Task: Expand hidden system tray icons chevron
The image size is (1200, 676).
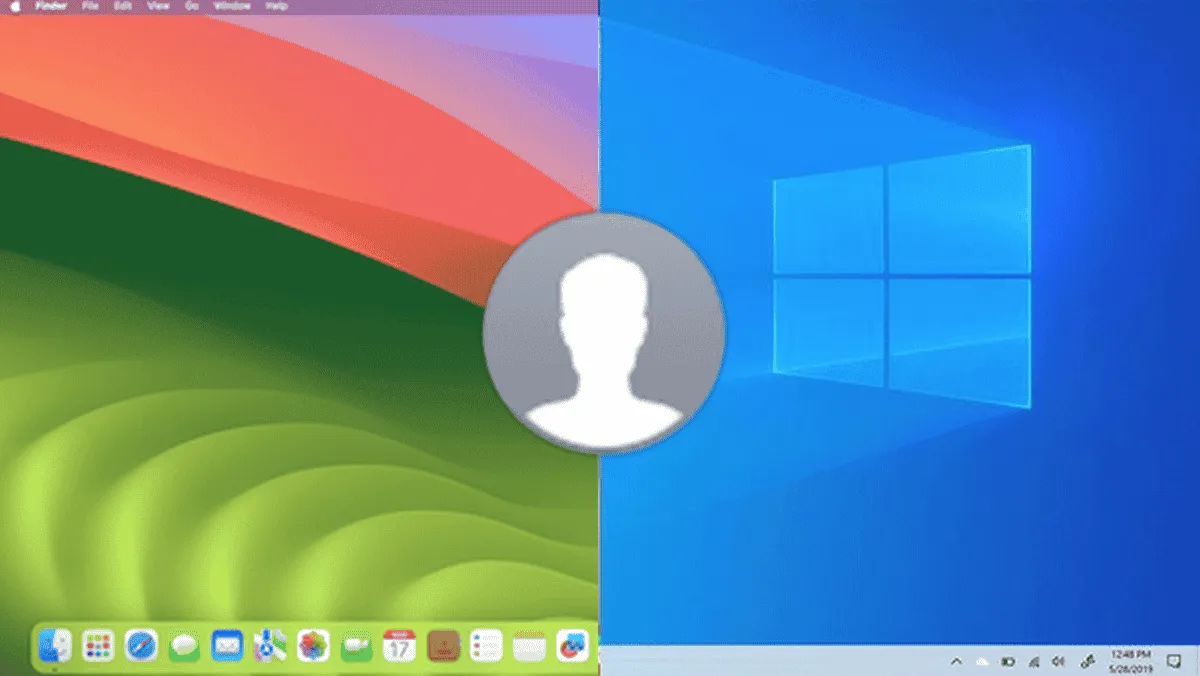Action: click(956, 662)
